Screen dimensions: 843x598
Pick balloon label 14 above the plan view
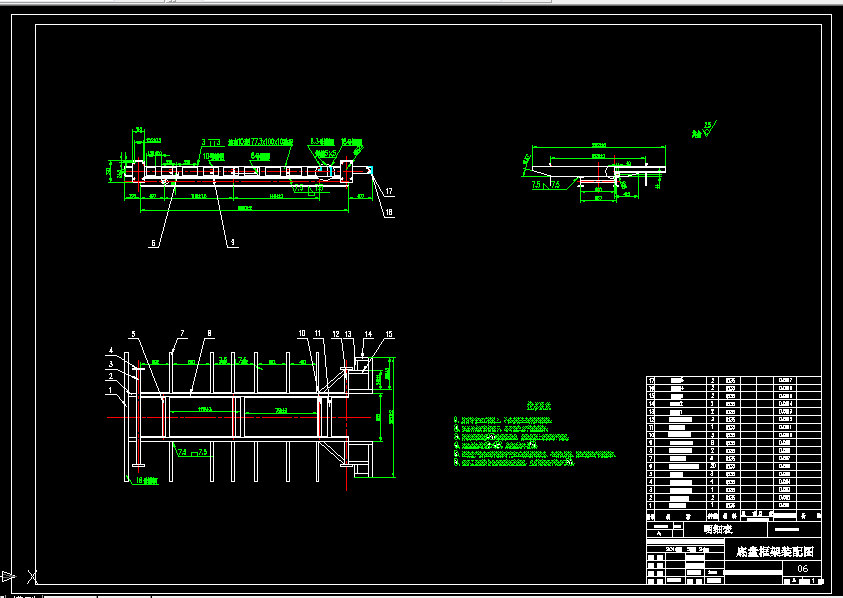pos(368,334)
